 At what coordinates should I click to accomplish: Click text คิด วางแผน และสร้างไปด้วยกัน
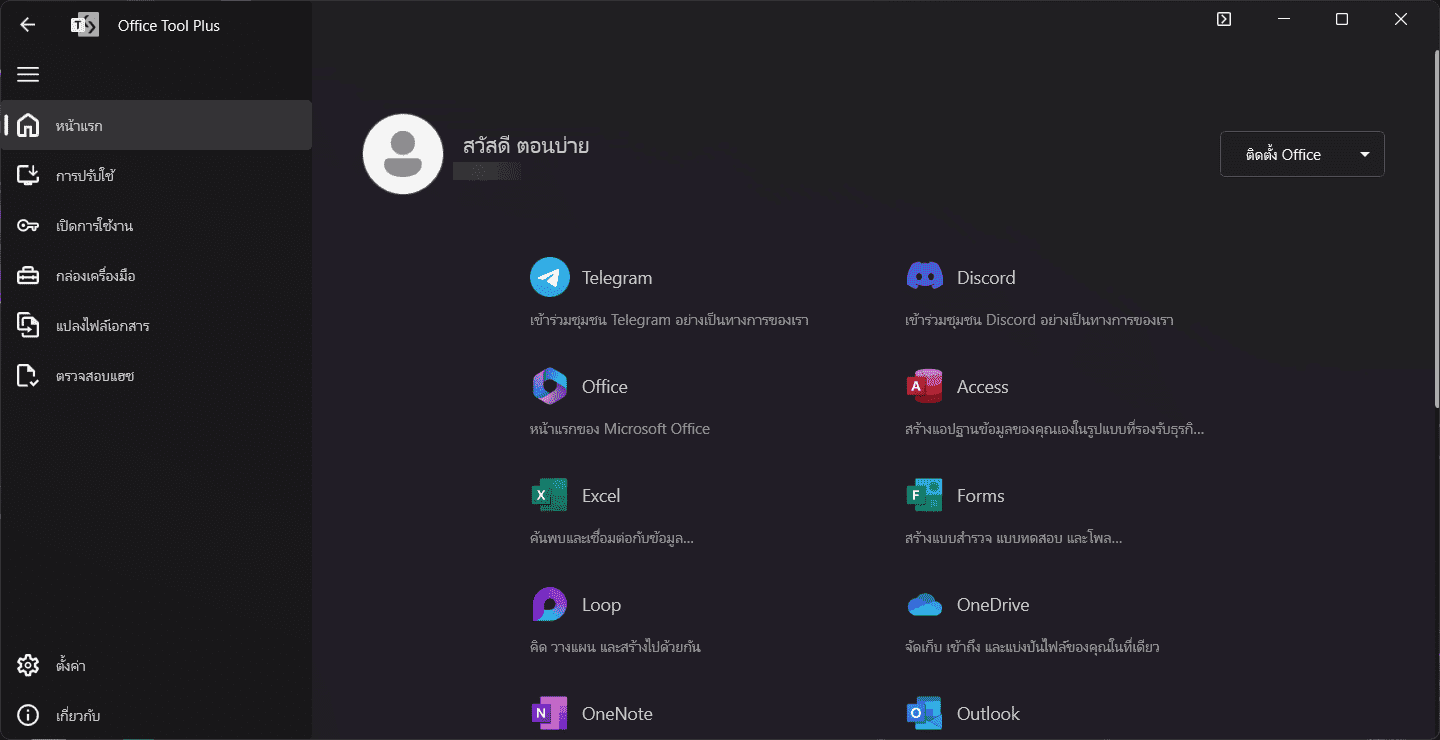pyautogui.click(x=615, y=647)
